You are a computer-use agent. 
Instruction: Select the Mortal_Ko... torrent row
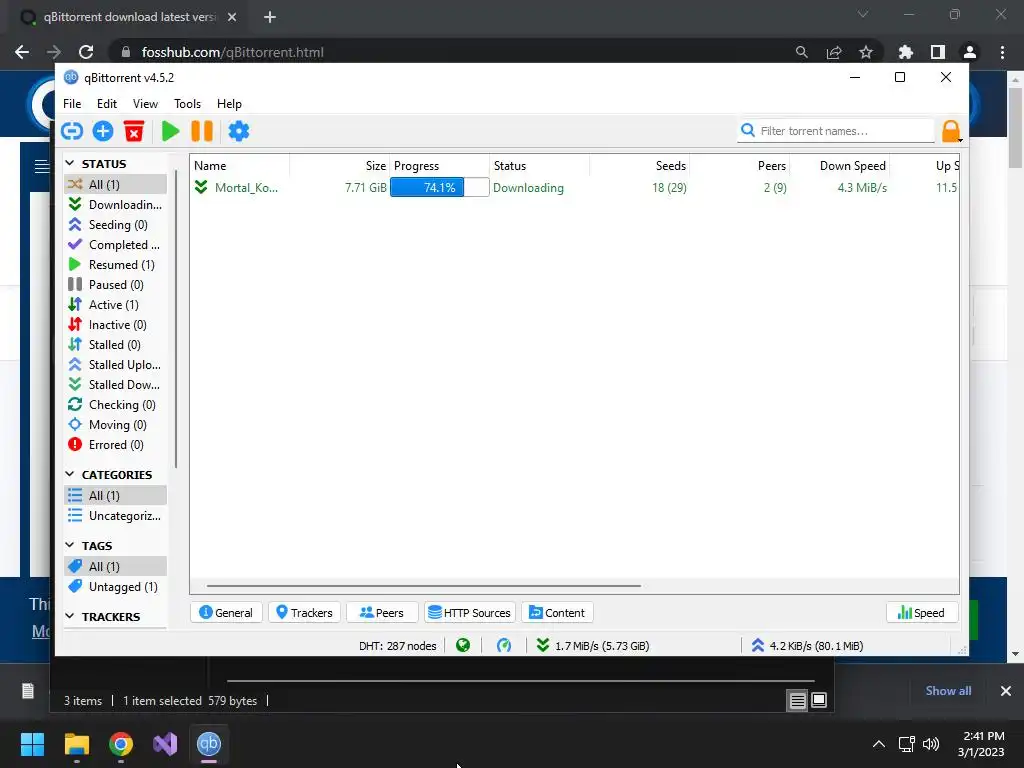575,187
